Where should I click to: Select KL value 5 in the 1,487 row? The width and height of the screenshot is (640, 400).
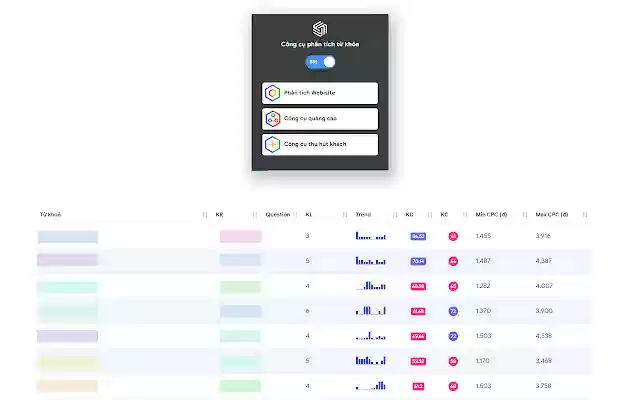[307, 261]
